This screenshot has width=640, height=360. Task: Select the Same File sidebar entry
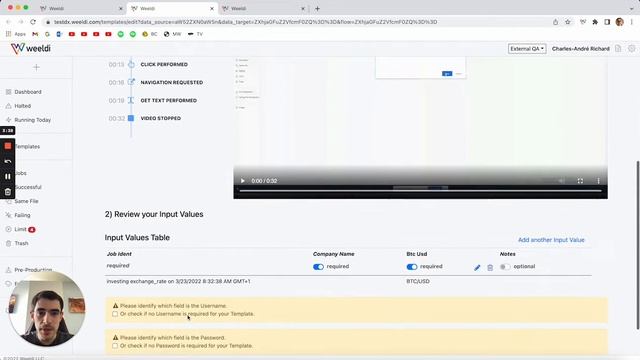[x=26, y=201]
